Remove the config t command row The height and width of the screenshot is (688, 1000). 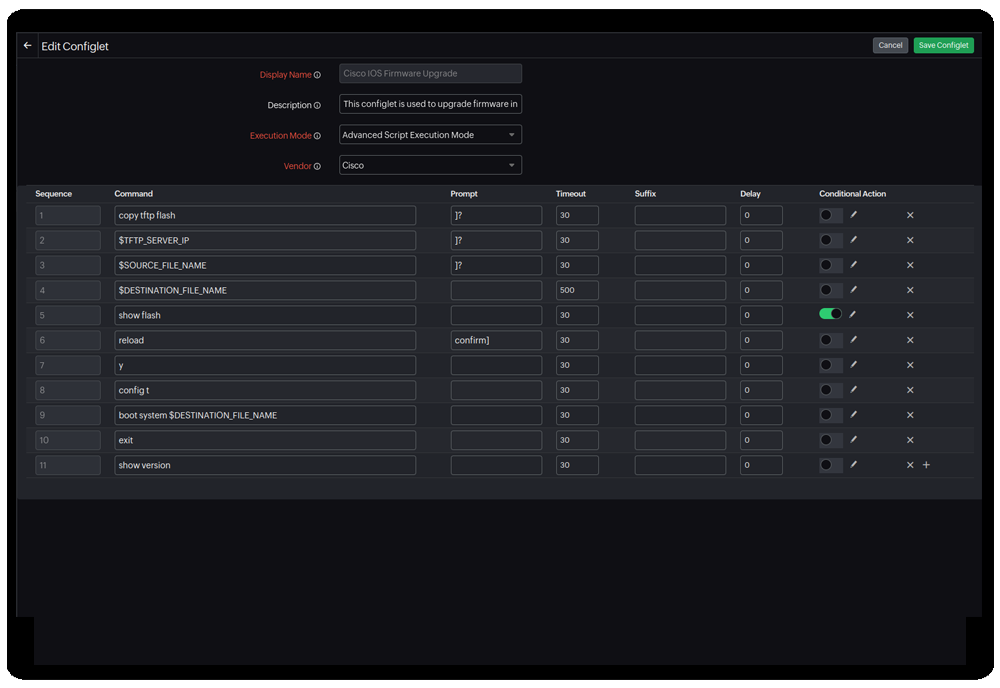point(910,390)
